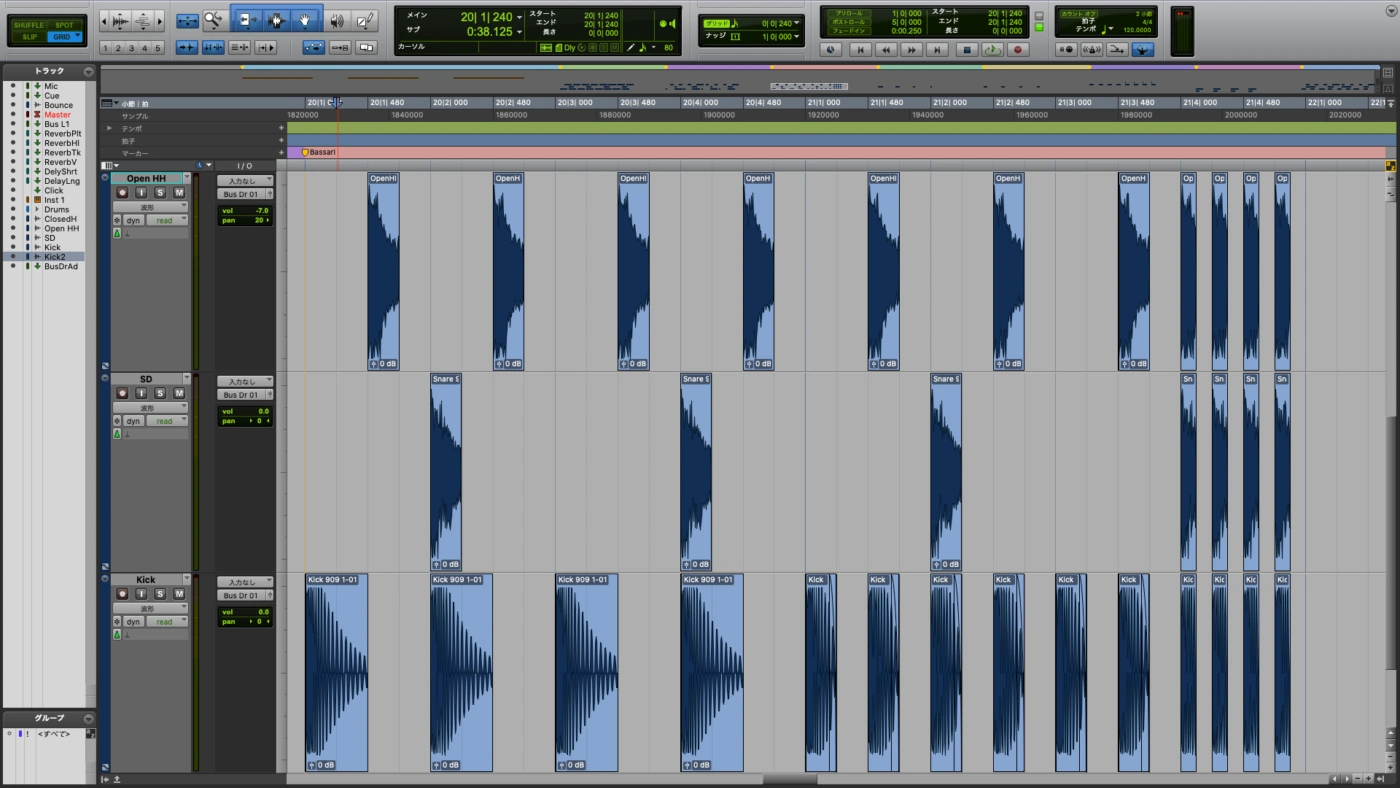Image resolution: width=1400 pixels, height=788 pixels.
Task: Toggle the metronome click button
Action: pyautogui.click(x=1092, y=49)
